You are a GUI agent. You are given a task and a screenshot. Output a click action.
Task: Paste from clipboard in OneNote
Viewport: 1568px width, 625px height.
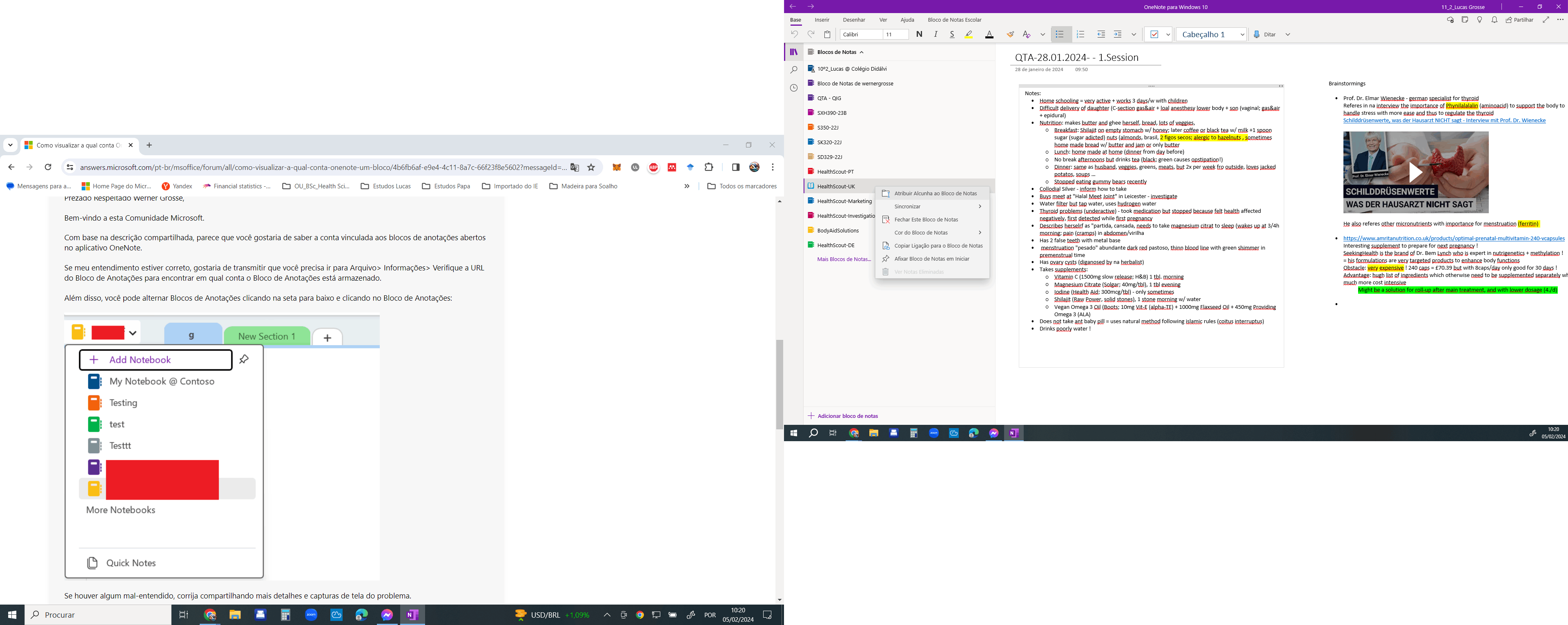point(827,35)
